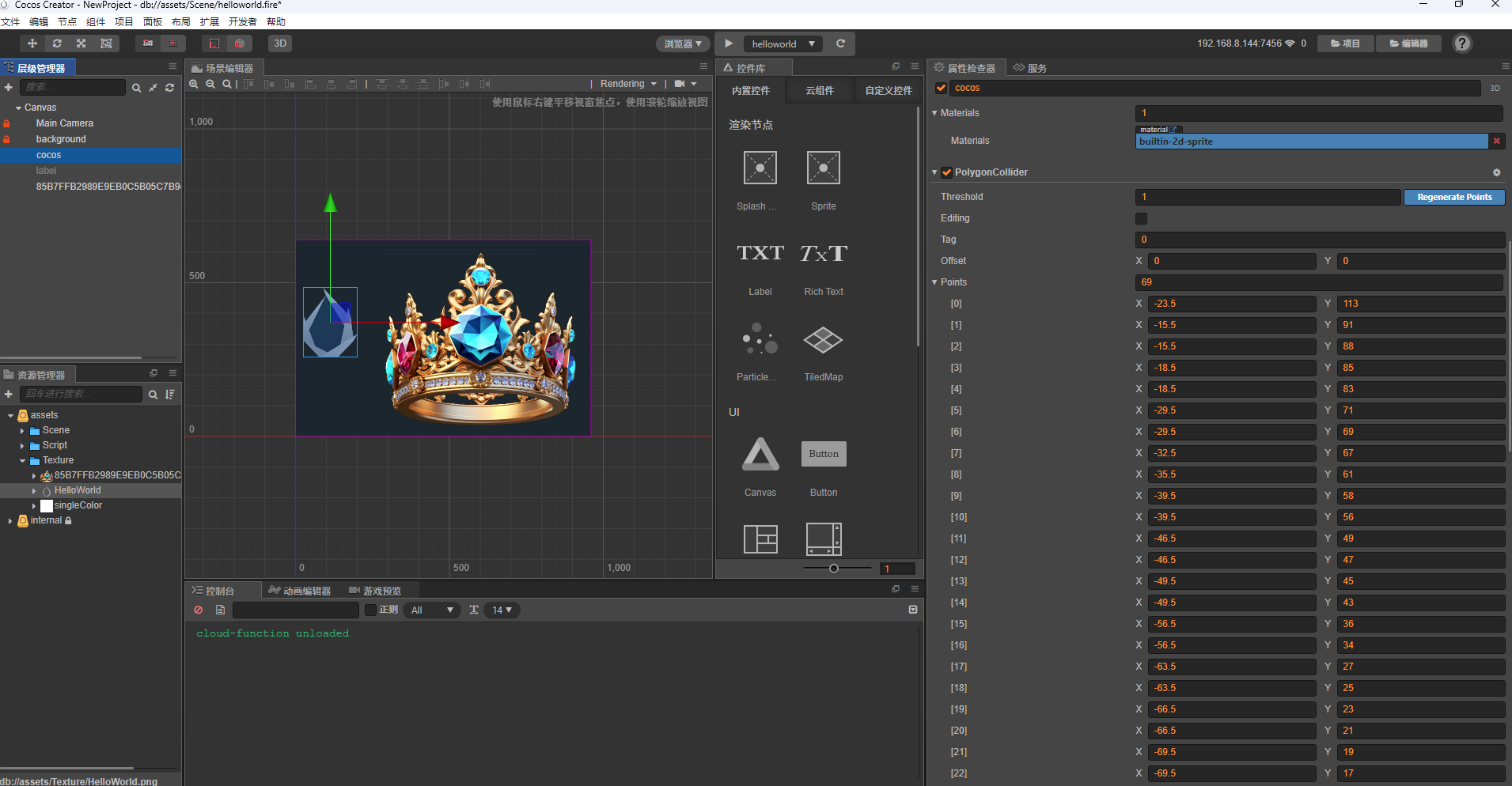Expand the Scene folder in assets
Viewport: 1512px width, 786px height.
tap(22, 431)
